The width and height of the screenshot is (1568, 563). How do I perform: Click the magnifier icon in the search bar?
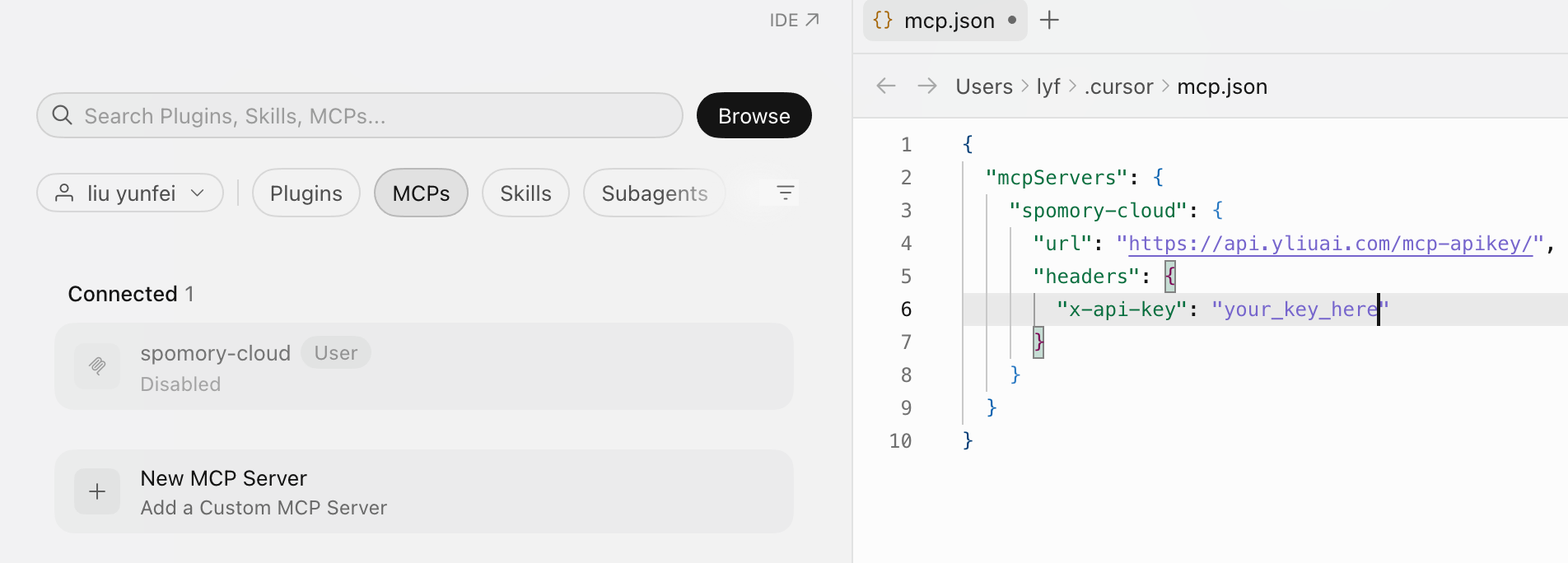pos(63,115)
